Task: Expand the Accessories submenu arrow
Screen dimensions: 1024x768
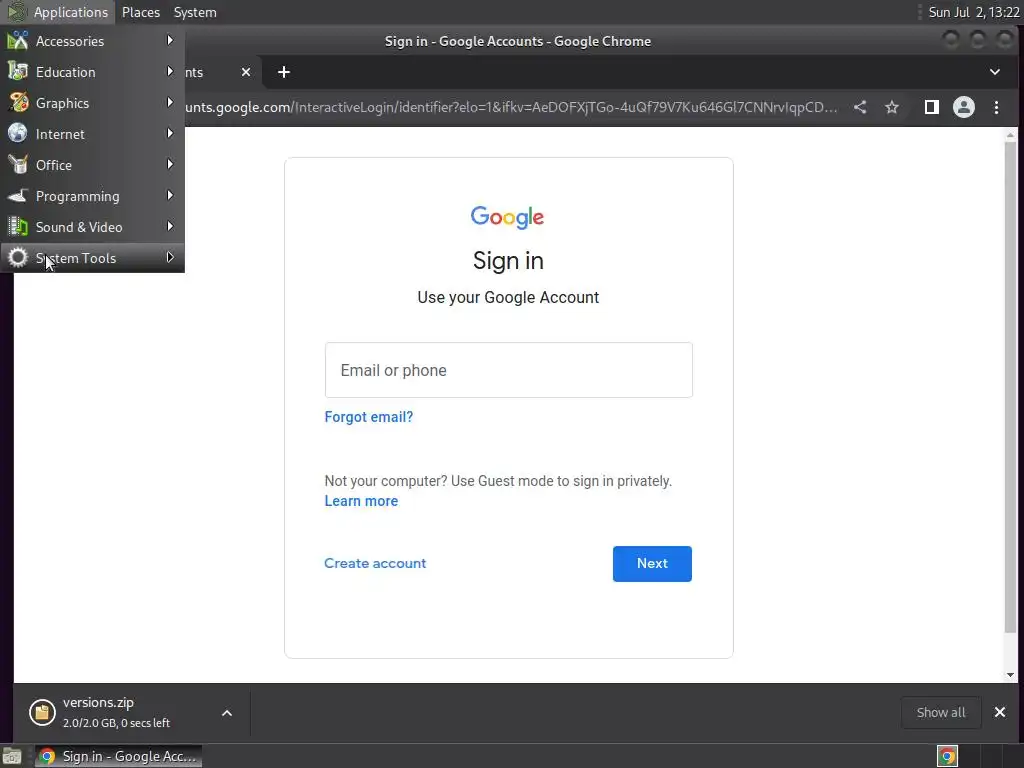Action: (170, 40)
